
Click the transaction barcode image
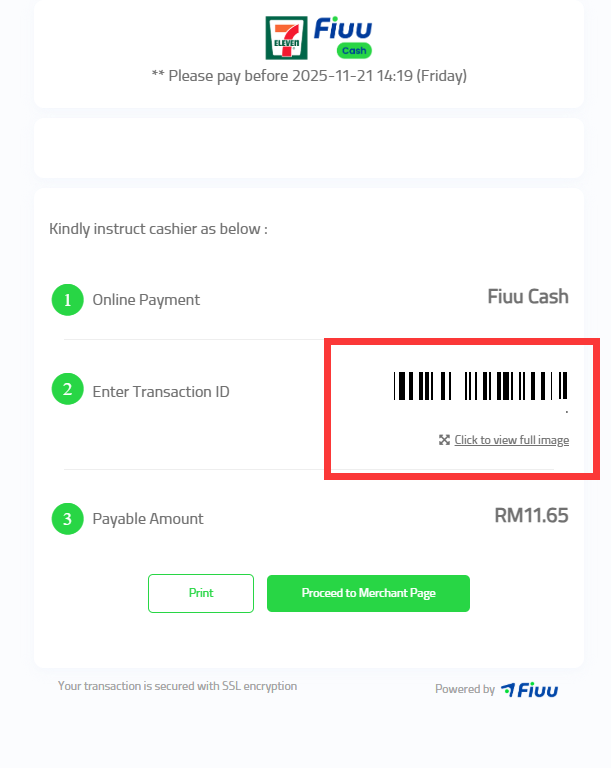pos(481,386)
